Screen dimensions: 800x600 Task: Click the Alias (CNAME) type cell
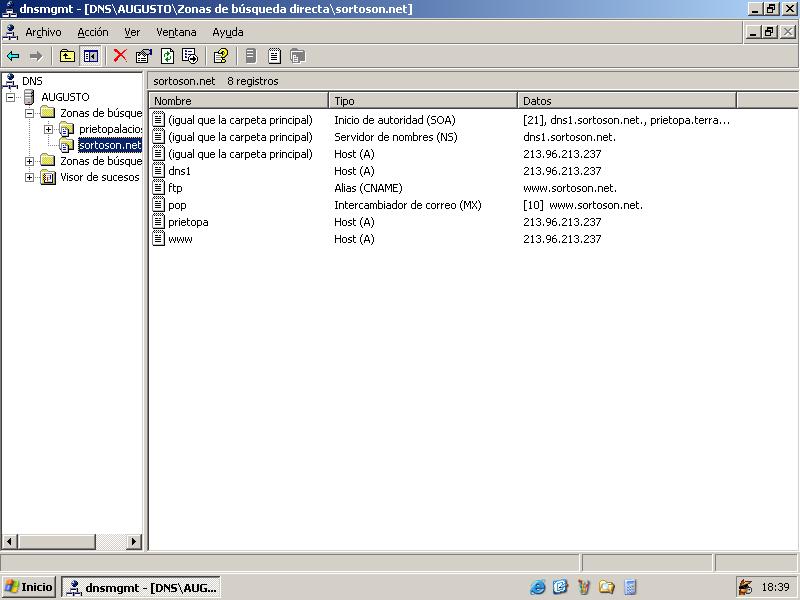(368, 188)
